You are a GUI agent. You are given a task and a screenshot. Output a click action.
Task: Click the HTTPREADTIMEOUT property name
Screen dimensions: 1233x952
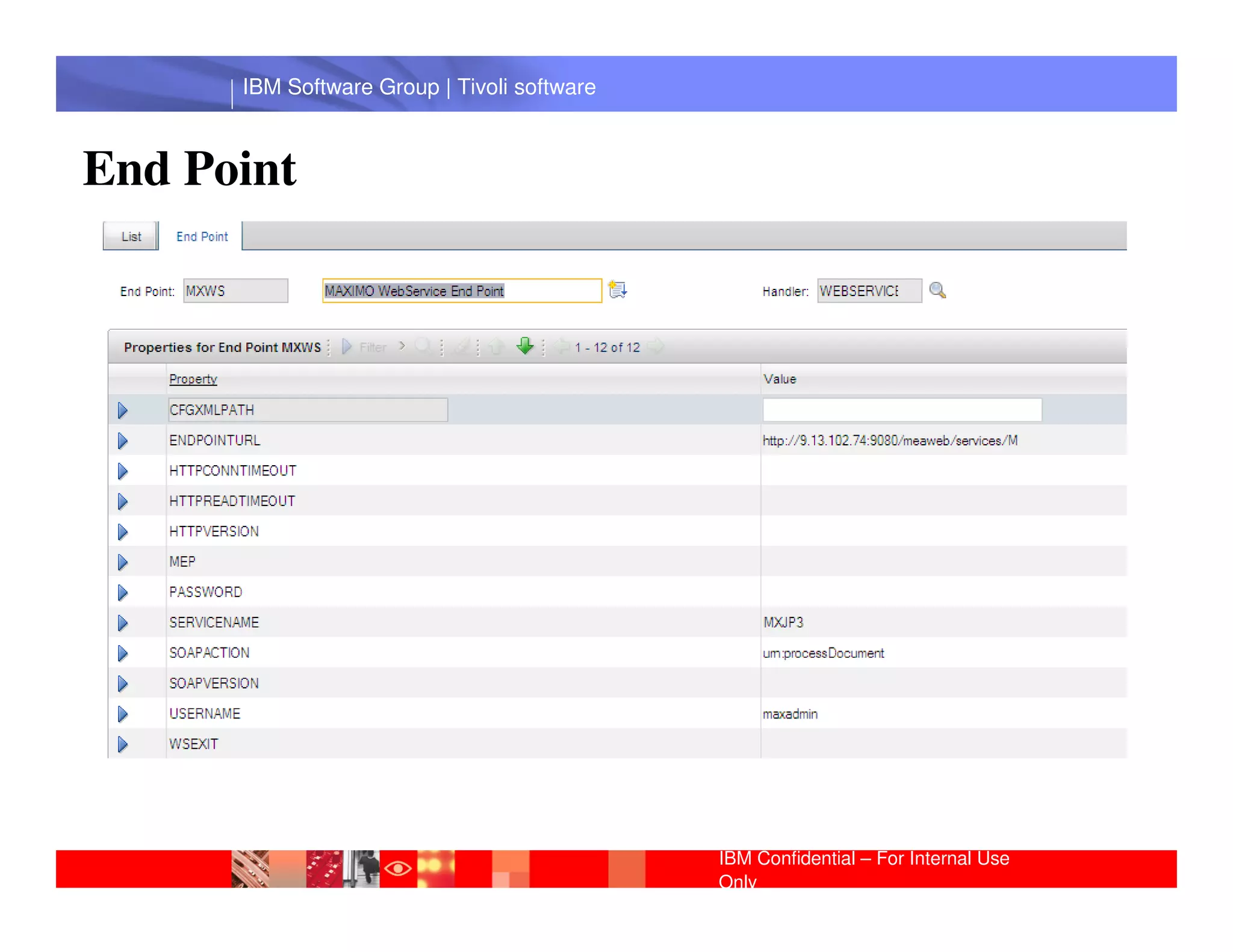[x=232, y=501]
